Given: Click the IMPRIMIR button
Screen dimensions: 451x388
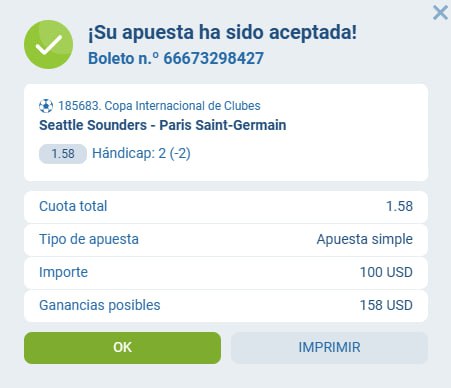Looking at the screenshot, I should 329,348.
